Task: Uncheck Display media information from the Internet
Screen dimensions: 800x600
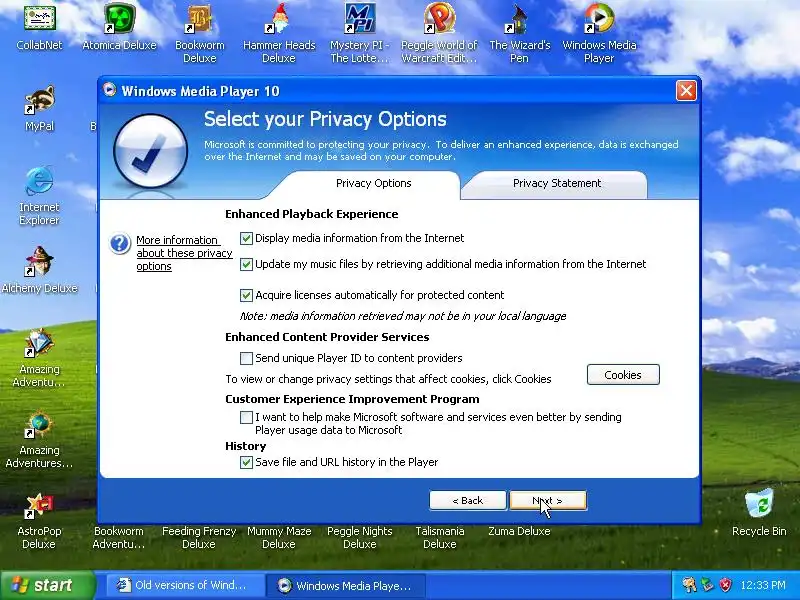Action: tap(246, 238)
